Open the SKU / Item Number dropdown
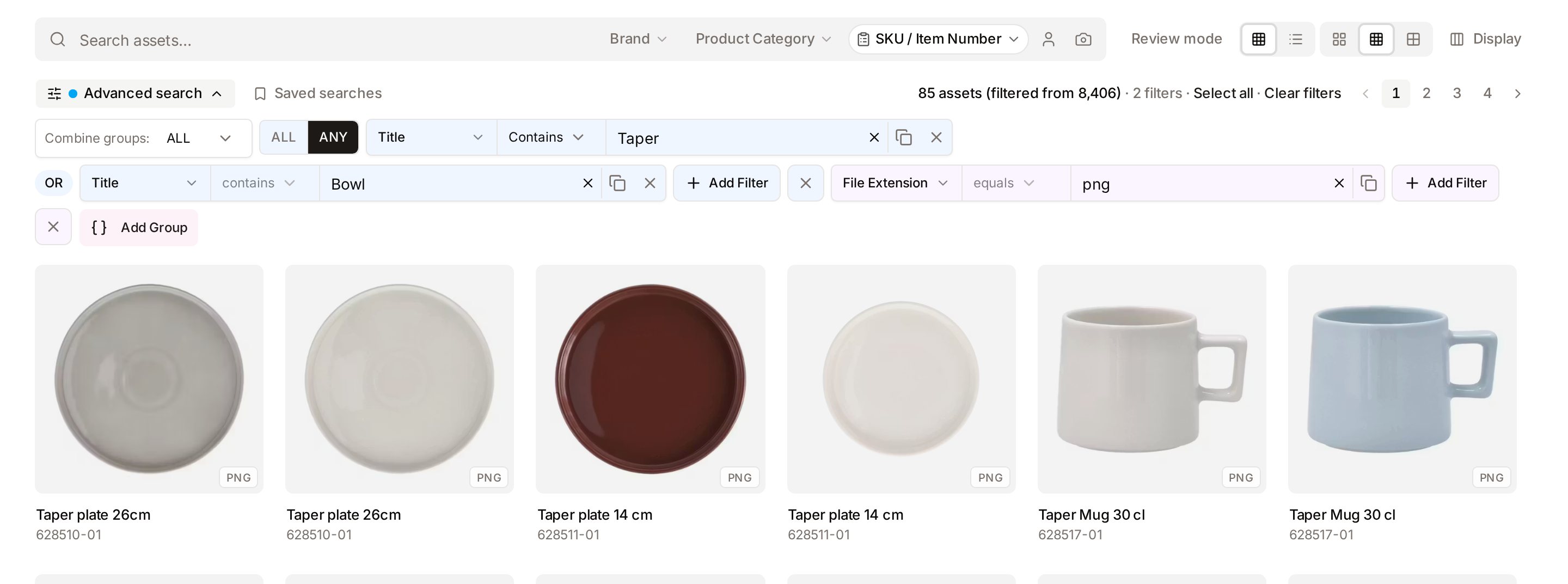The width and height of the screenshot is (1568, 584). tap(938, 39)
